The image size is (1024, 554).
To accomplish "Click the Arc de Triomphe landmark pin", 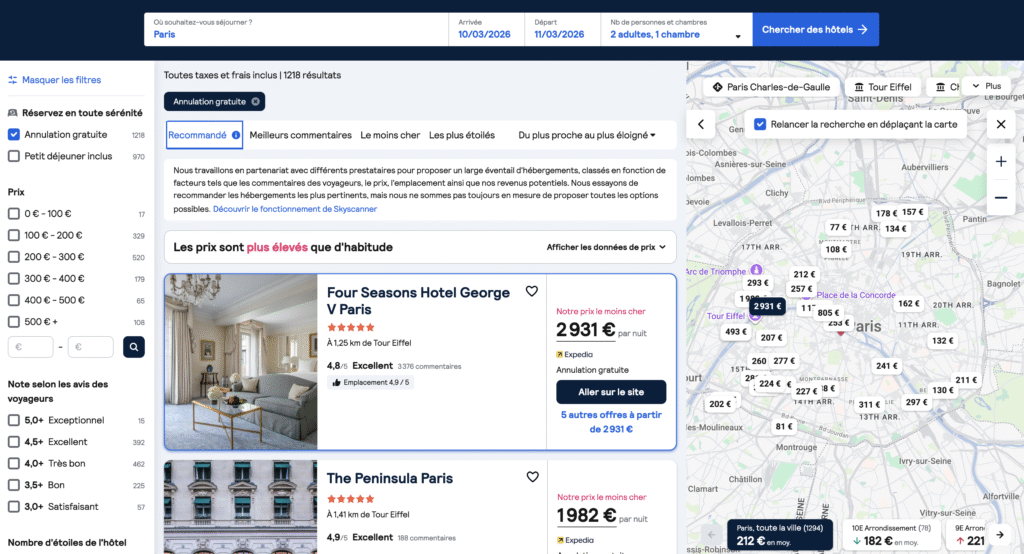I will pyautogui.click(x=756, y=270).
